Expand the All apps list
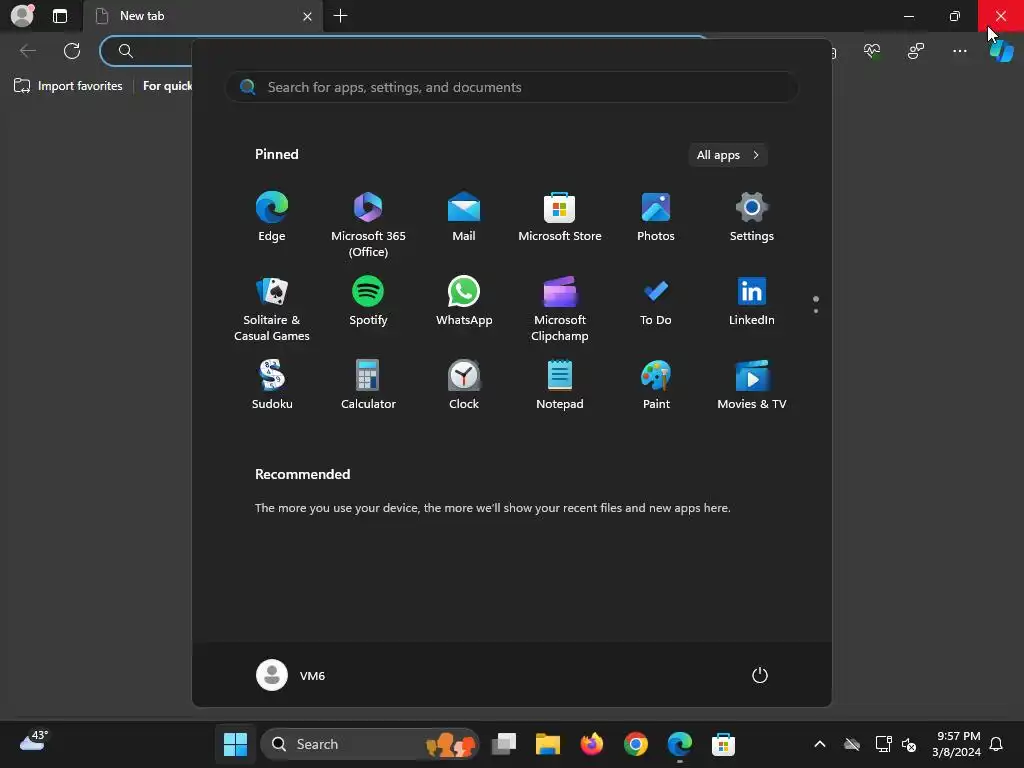Screen dimensions: 1024x768 (x=728, y=155)
